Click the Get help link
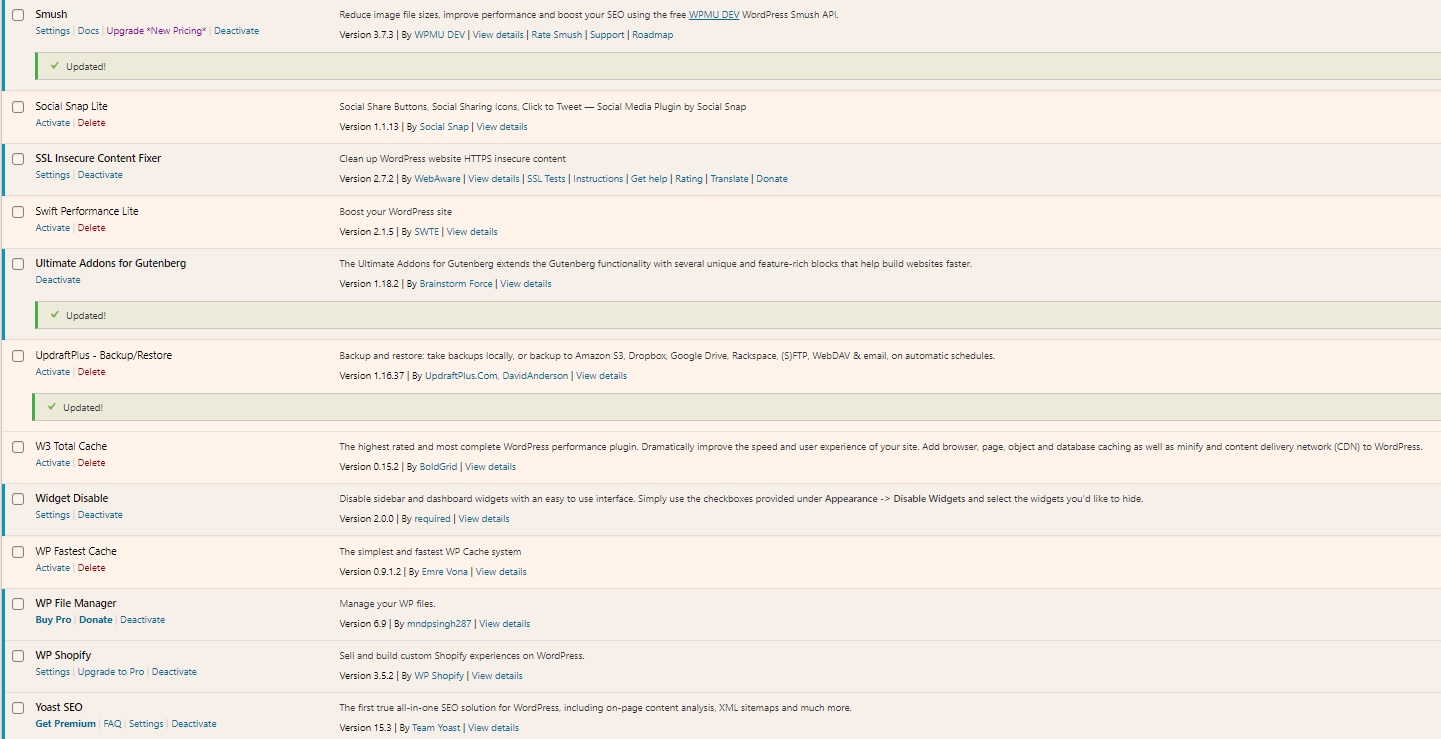The image size is (1441, 739). [649, 179]
